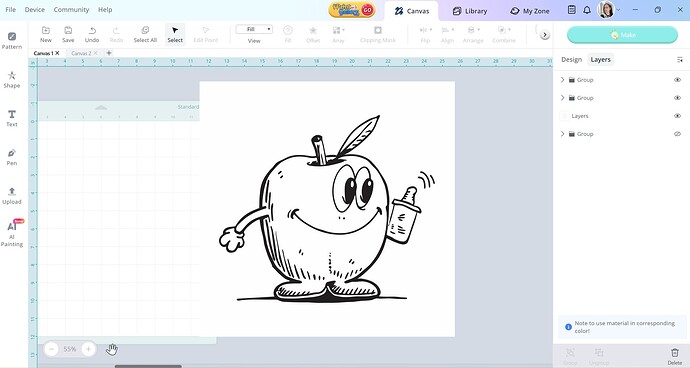Activate the hand pan tool
Screen dimensions: 690x368
(112, 350)
